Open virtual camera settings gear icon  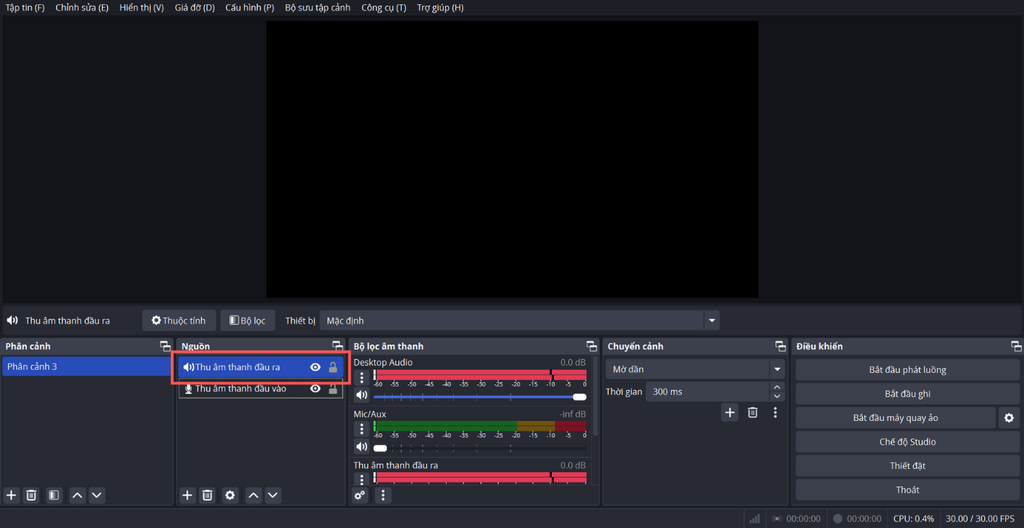[x=1009, y=418]
